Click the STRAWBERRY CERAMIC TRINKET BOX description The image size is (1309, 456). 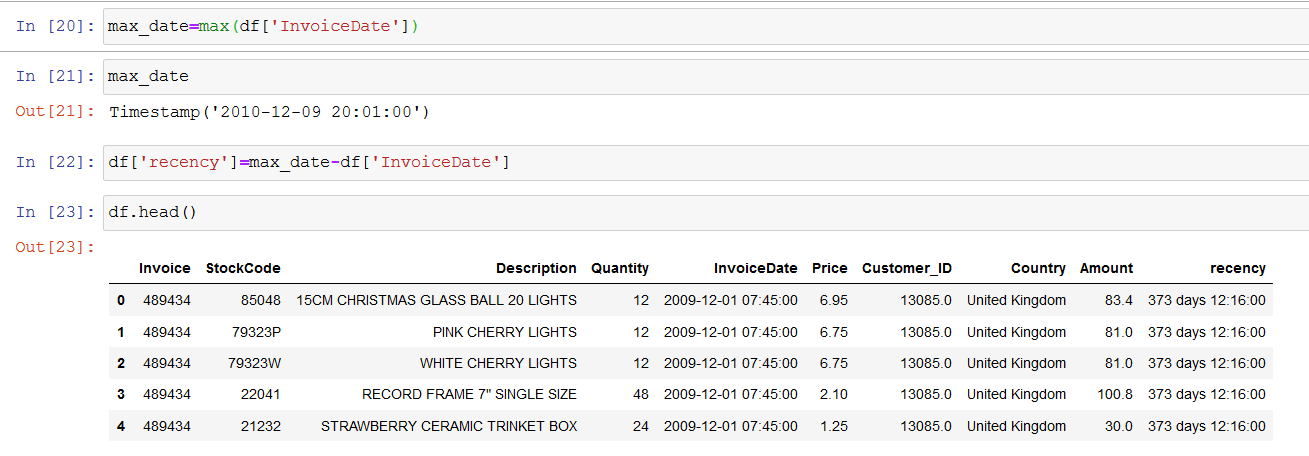[449, 426]
